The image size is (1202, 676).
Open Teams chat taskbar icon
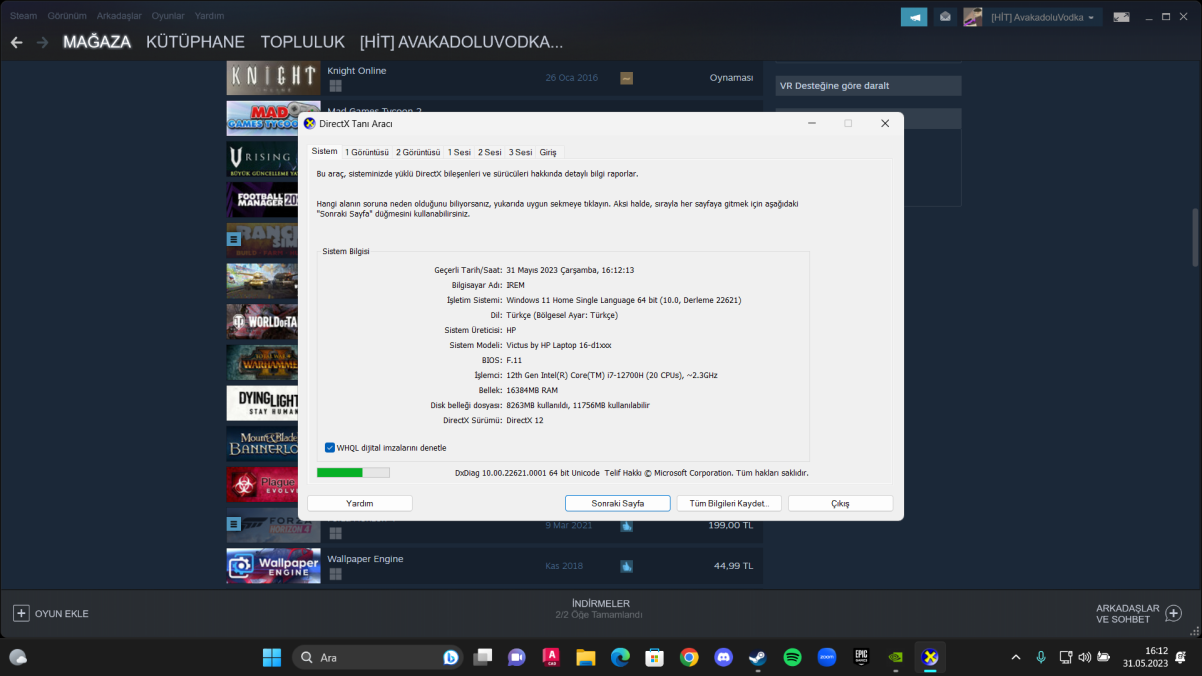pyautogui.click(x=517, y=657)
